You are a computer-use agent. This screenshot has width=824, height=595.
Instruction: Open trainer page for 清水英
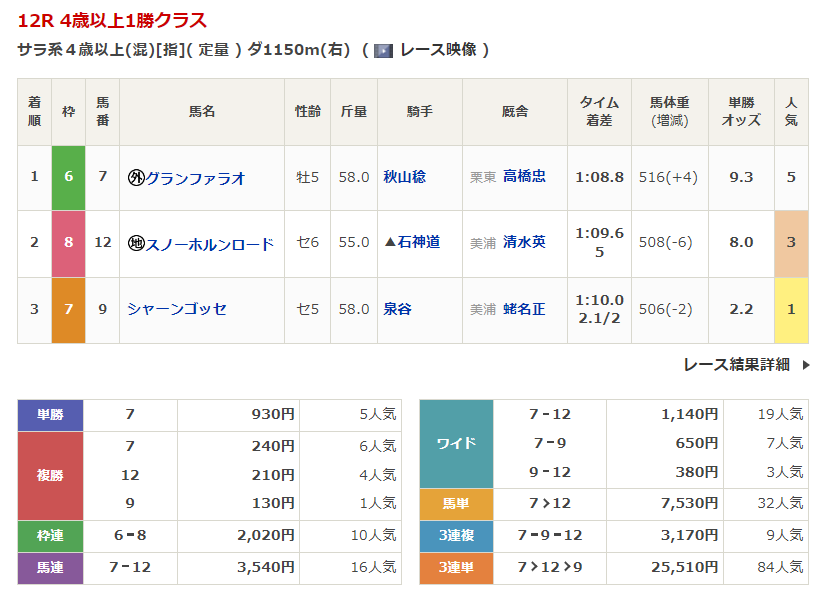[524, 243]
